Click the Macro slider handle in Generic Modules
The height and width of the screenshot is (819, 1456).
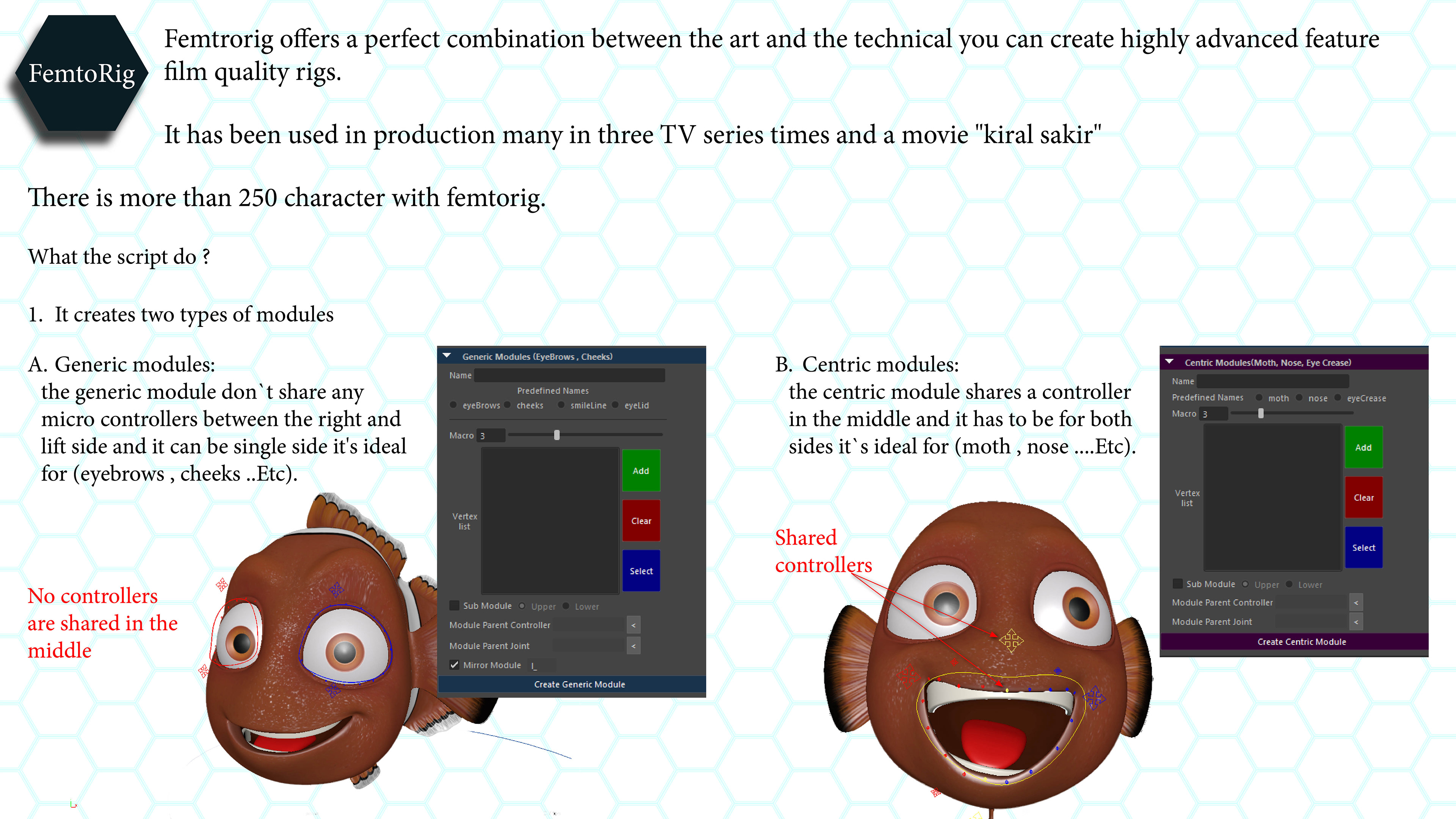pos(557,435)
